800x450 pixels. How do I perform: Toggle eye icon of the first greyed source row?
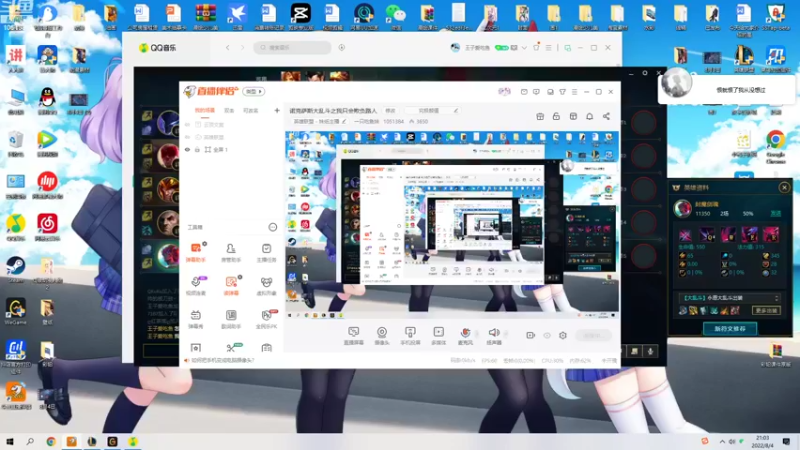[x=187, y=124]
